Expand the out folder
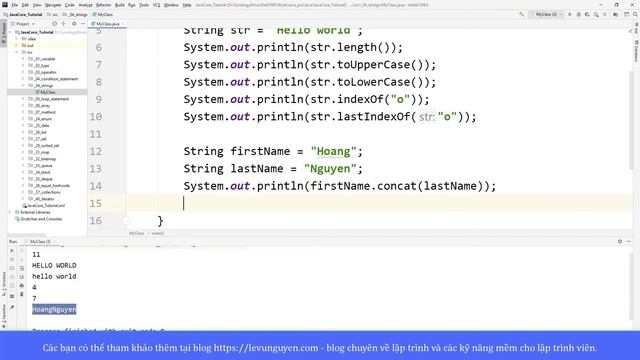 [17, 45]
